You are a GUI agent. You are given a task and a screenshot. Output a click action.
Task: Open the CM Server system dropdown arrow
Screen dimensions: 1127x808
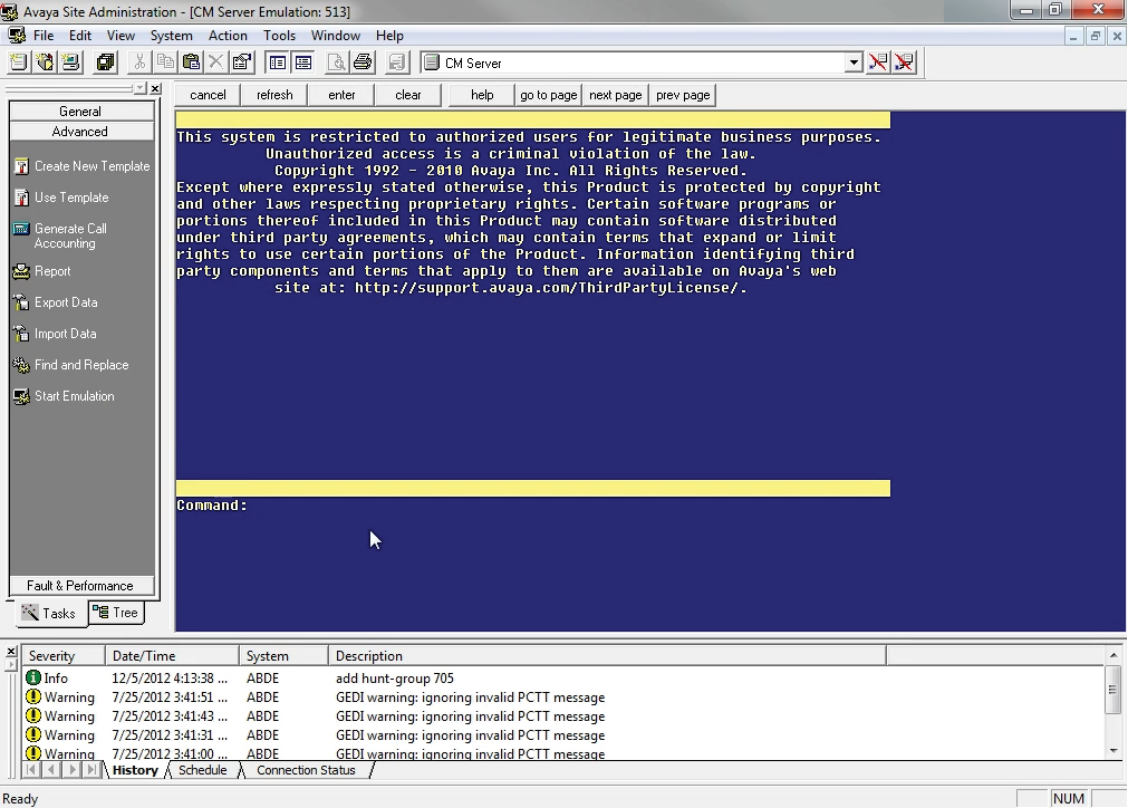coord(853,63)
